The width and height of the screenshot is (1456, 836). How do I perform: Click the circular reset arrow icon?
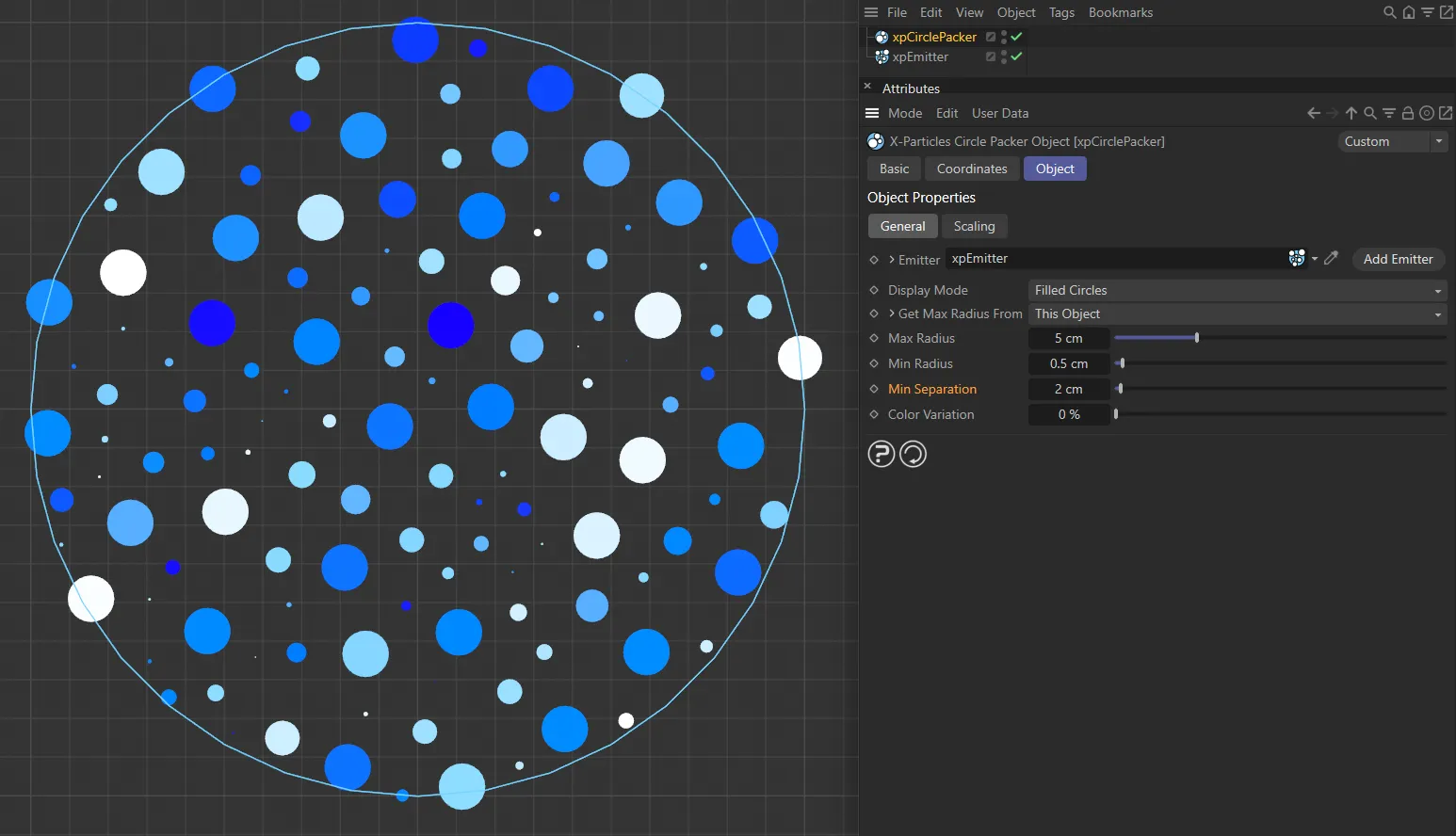click(913, 454)
